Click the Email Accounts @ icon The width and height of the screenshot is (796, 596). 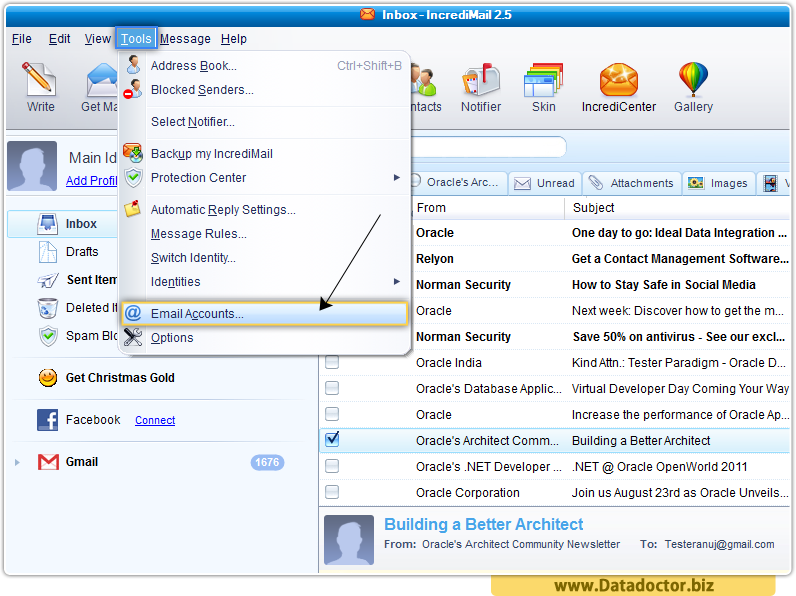[133, 313]
